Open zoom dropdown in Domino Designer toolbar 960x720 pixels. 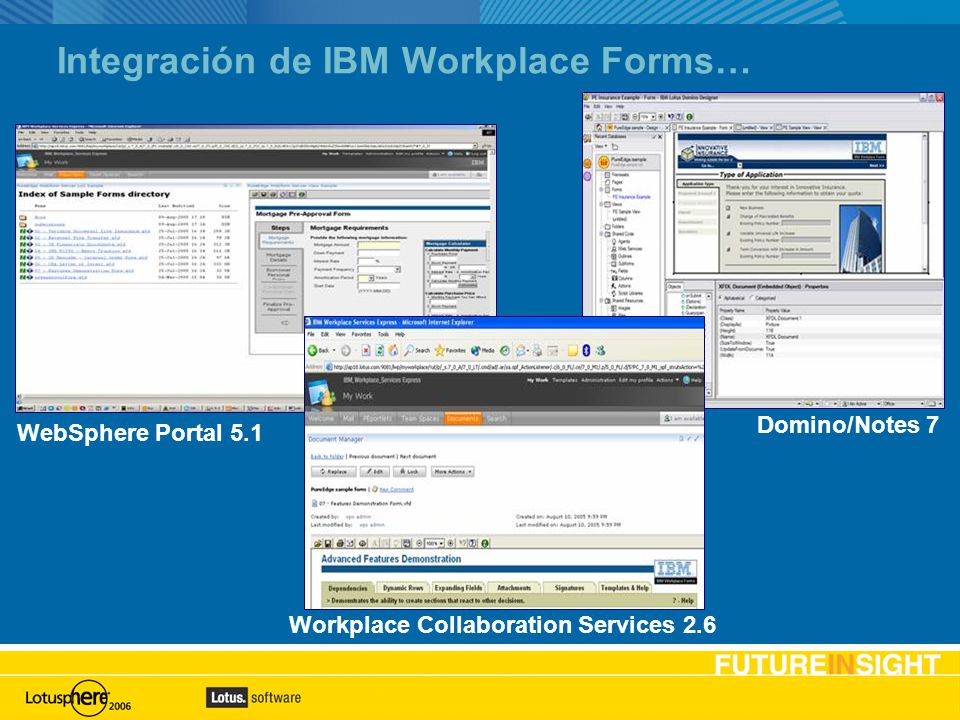pos(653,116)
